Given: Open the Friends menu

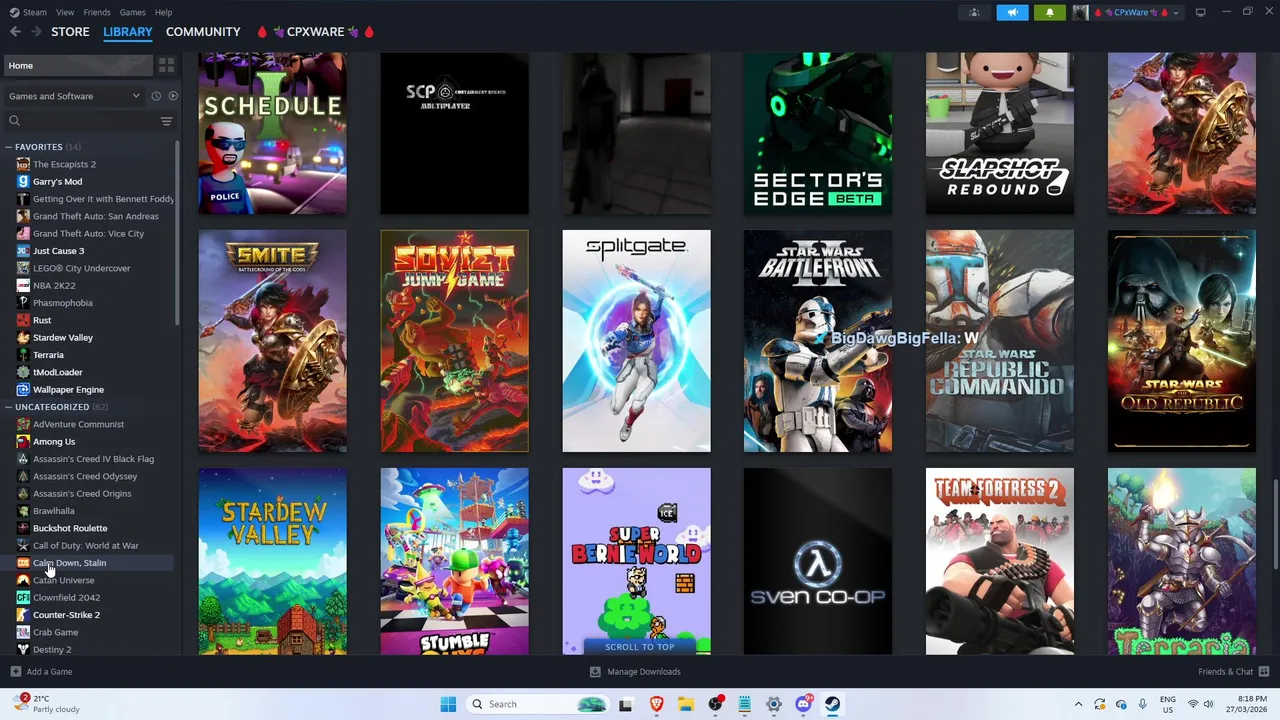Looking at the screenshot, I should [97, 12].
